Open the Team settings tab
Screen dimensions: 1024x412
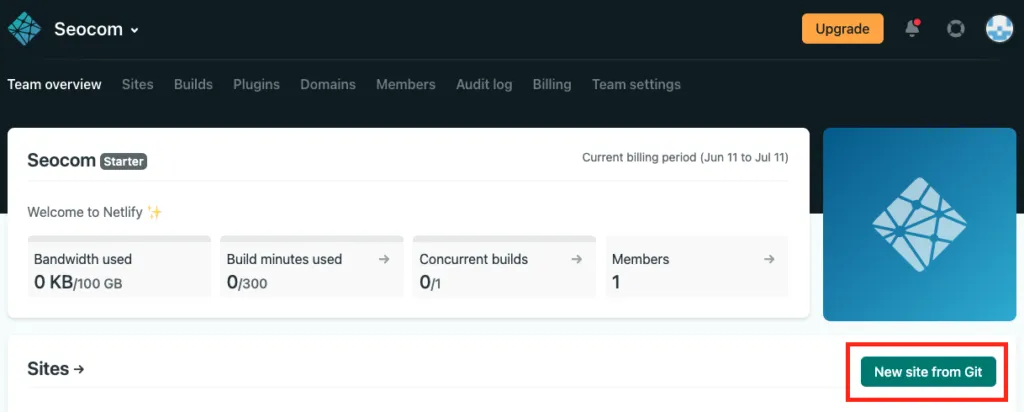pos(636,84)
